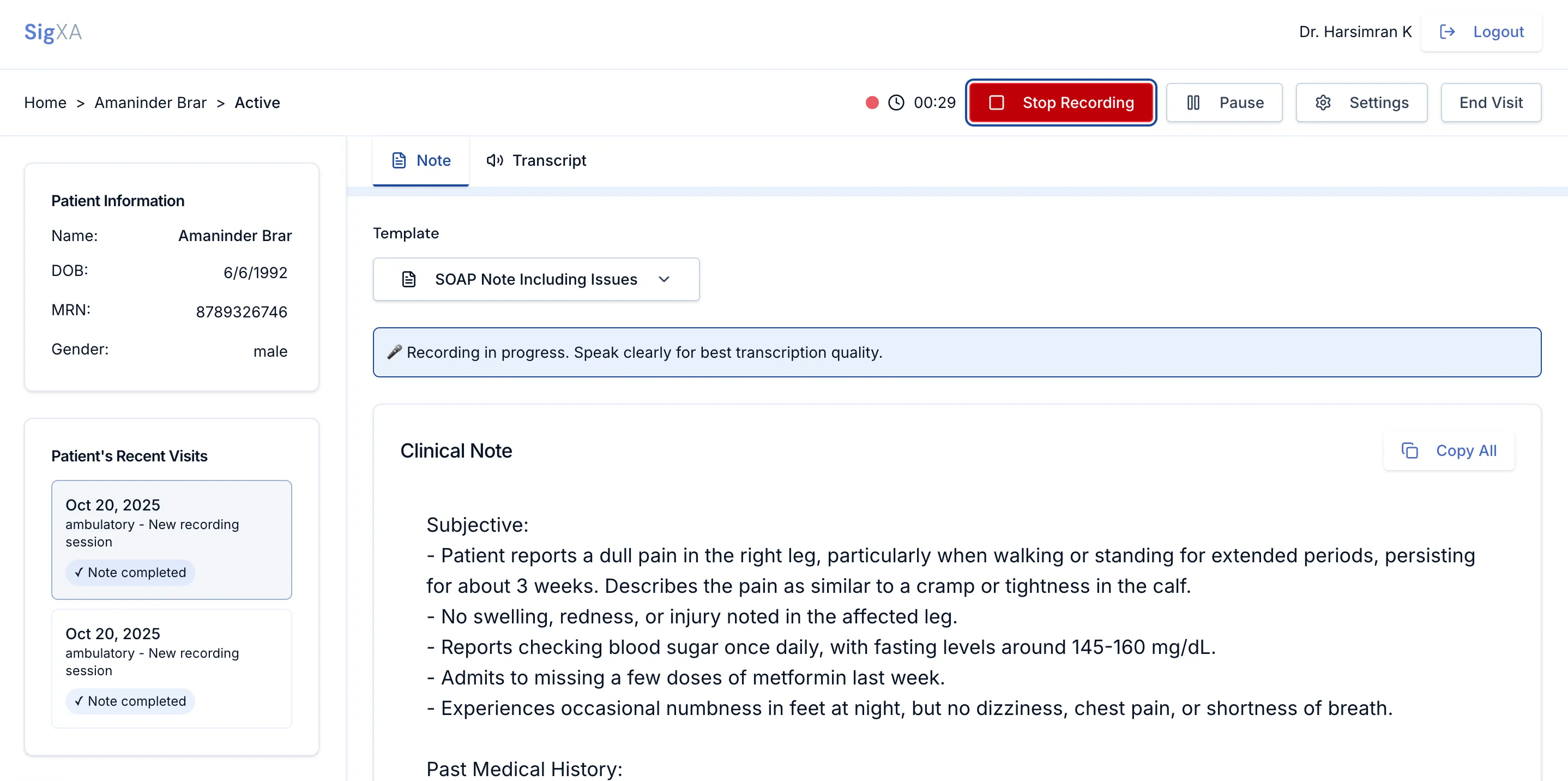This screenshot has height=781, width=1568.
Task: Select the Note tab
Action: [420, 161]
